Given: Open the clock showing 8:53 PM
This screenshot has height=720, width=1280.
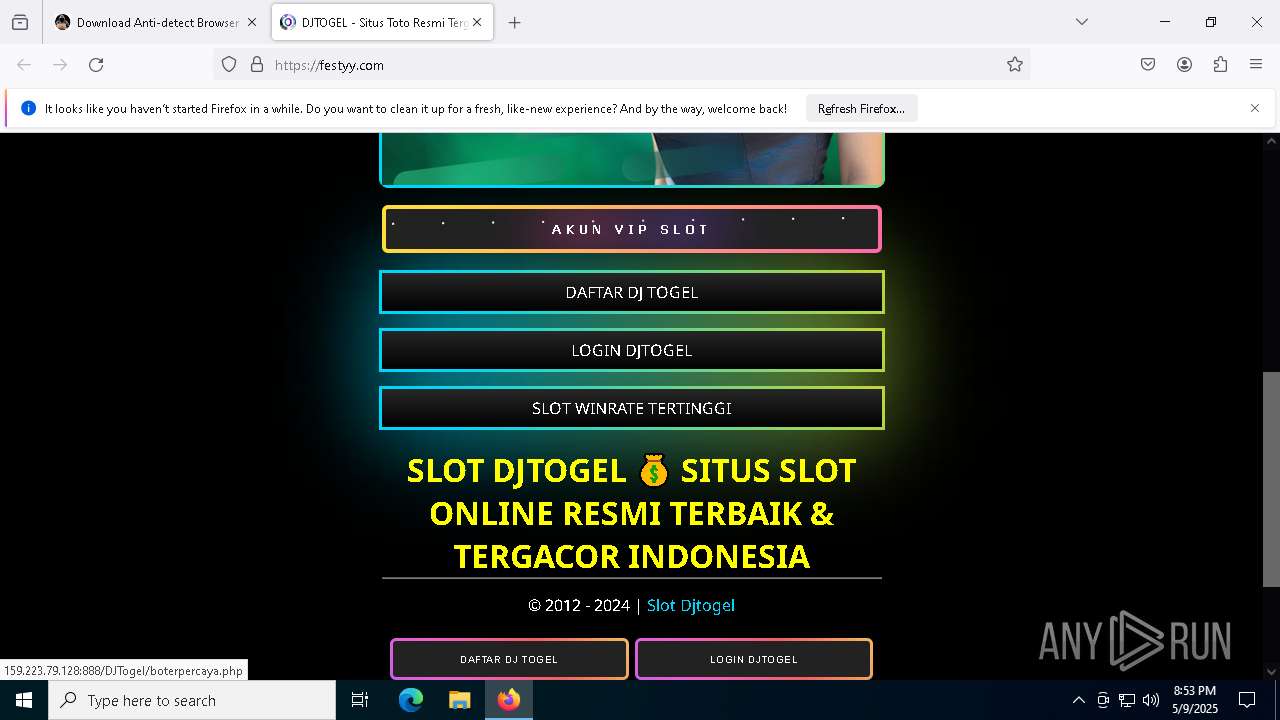Looking at the screenshot, I should 1194,700.
